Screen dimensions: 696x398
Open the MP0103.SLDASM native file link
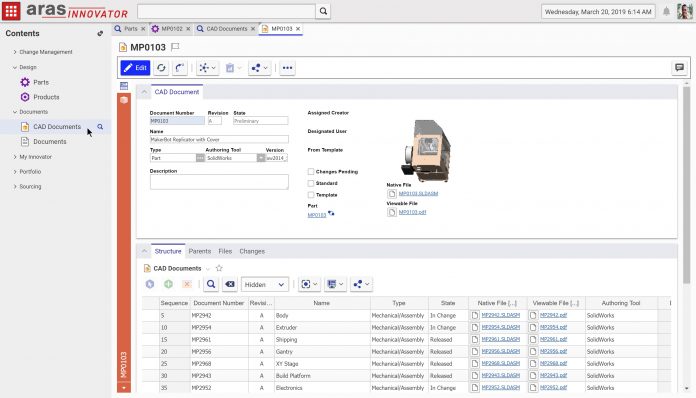(418, 193)
